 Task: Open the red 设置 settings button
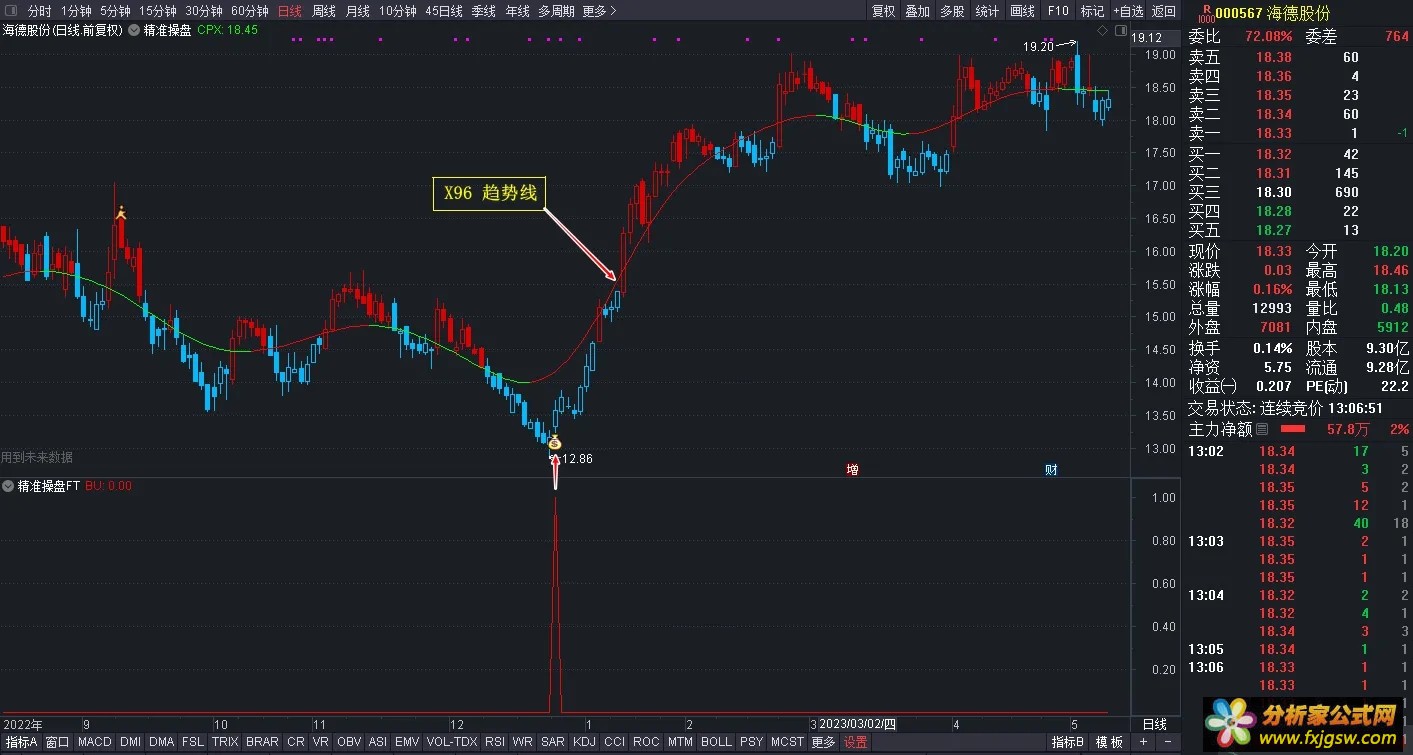856,742
